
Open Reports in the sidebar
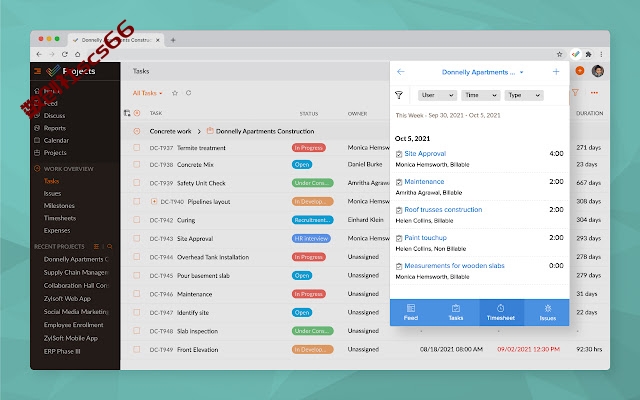click(55, 128)
